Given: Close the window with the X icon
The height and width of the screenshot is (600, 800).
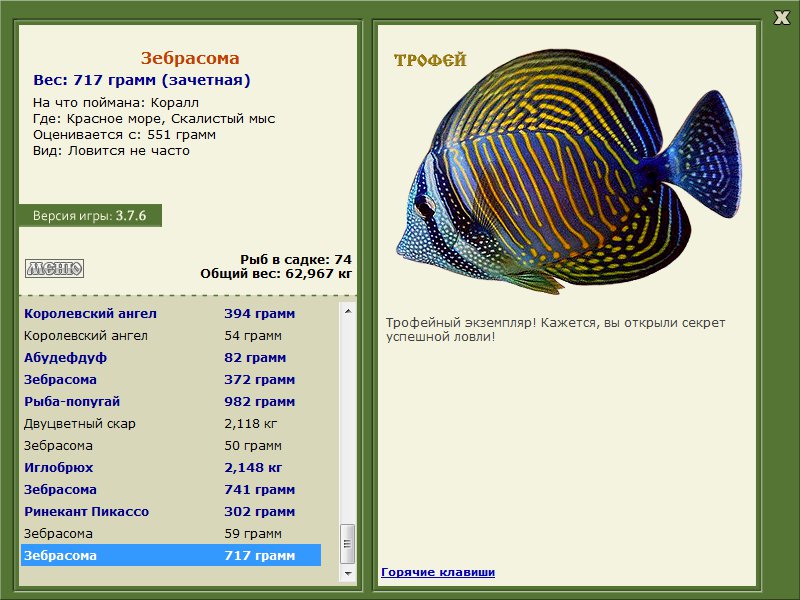Looking at the screenshot, I should (x=781, y=18).
